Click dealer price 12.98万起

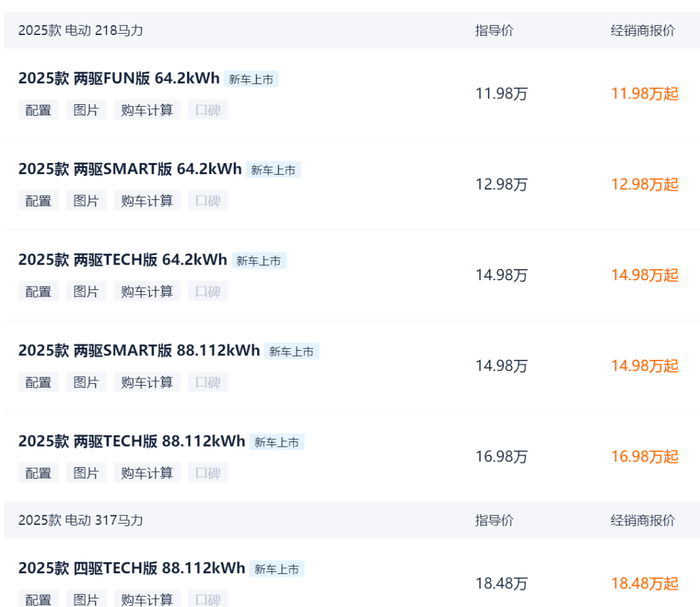[x=644, y=184]
